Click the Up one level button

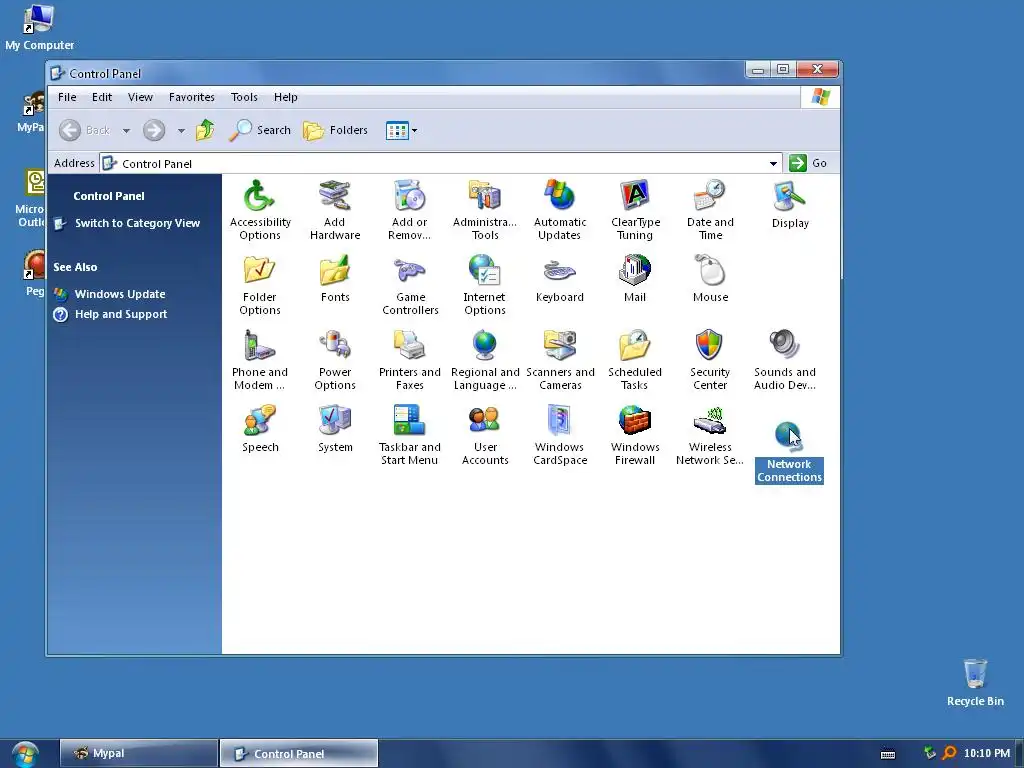(x=205, y=130)
